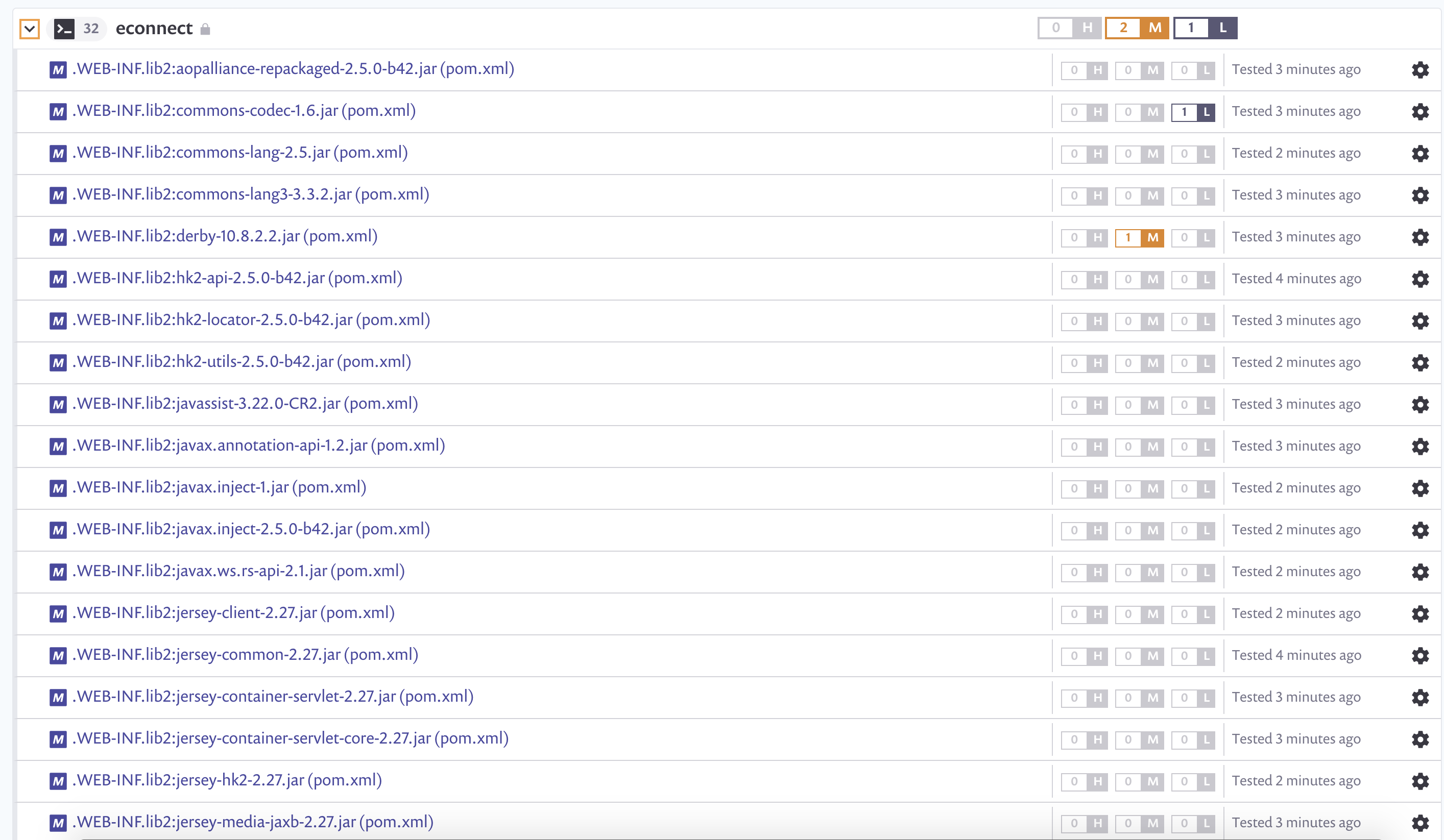
Task: Click the low severity badge for commons-codec
Action: coord(1193,112)
